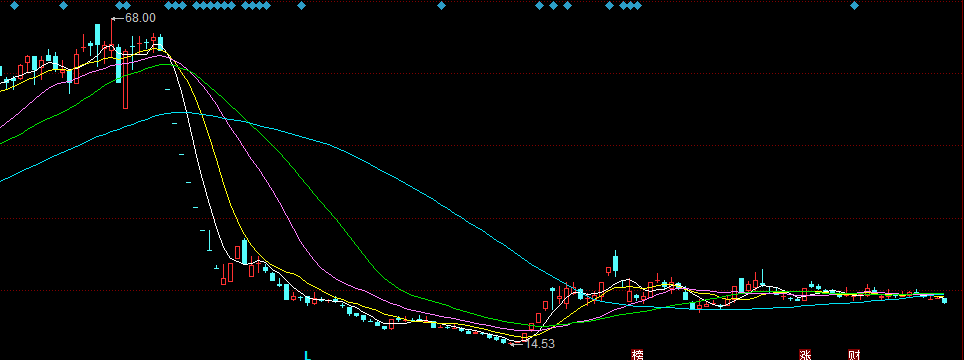Select the red candle topped by the 68.00 arrow
964x360 pixels.
click(112, 34)
